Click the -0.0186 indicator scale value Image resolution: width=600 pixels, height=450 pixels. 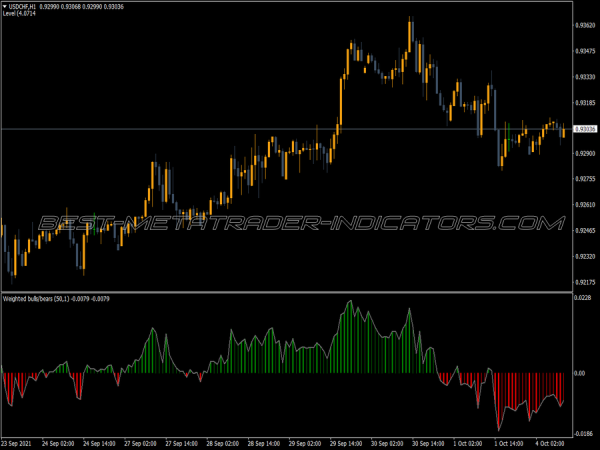coord(584,434)
